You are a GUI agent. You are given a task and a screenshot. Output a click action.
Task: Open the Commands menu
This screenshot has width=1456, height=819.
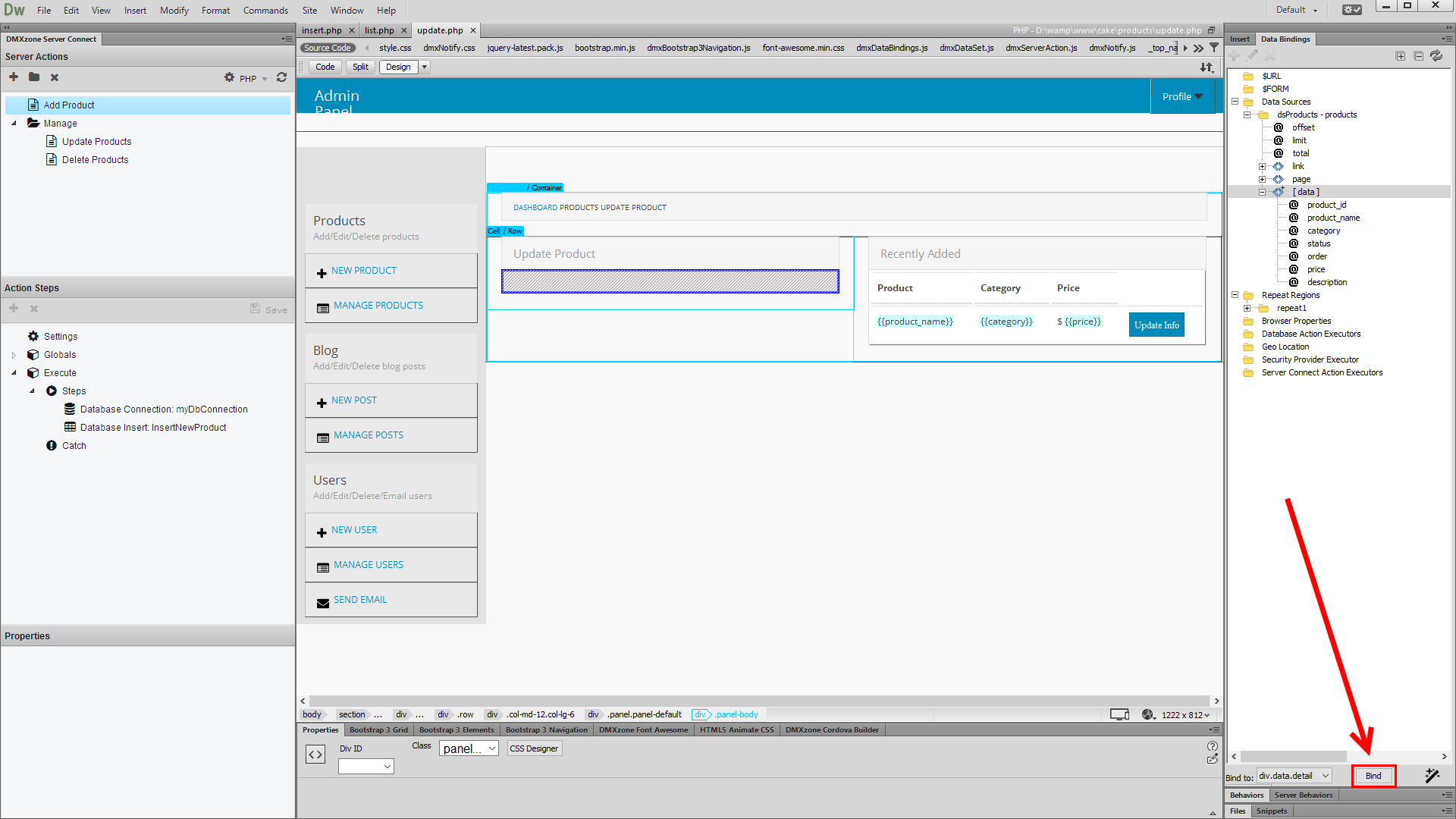point(265,11)
